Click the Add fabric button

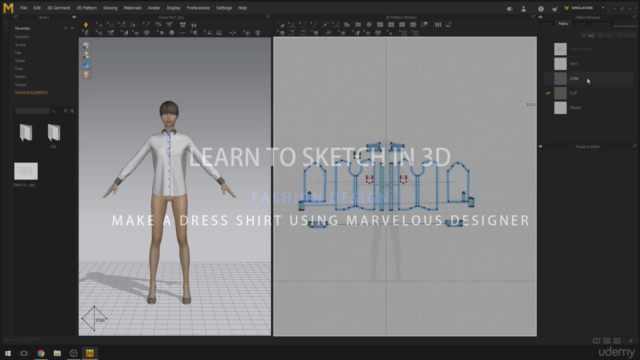[x=588, y=36]
